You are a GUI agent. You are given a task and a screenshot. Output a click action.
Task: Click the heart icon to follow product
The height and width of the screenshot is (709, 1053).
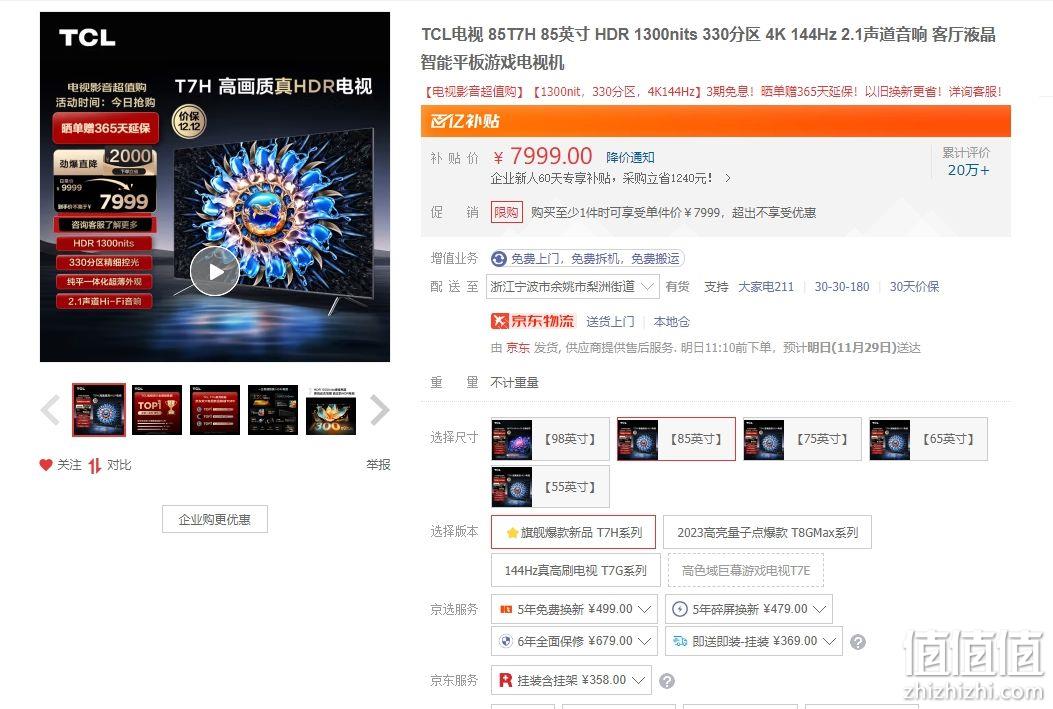tap(46, 465)
